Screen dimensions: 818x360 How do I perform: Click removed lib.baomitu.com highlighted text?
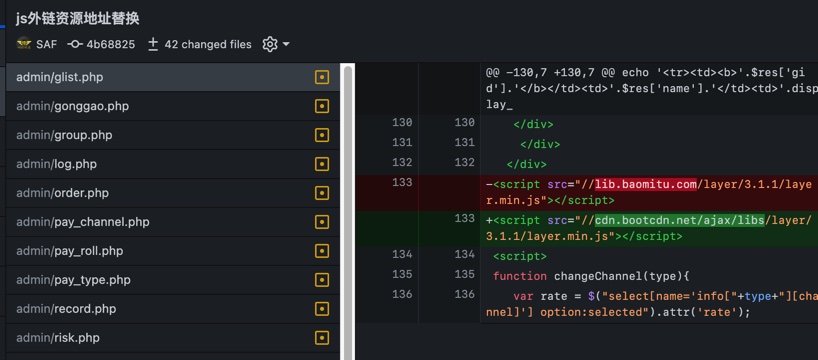pos(646,185)
